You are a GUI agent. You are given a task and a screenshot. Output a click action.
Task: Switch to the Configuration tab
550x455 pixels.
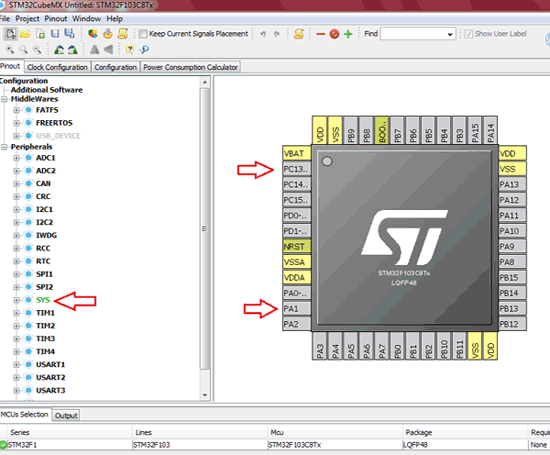115,67
